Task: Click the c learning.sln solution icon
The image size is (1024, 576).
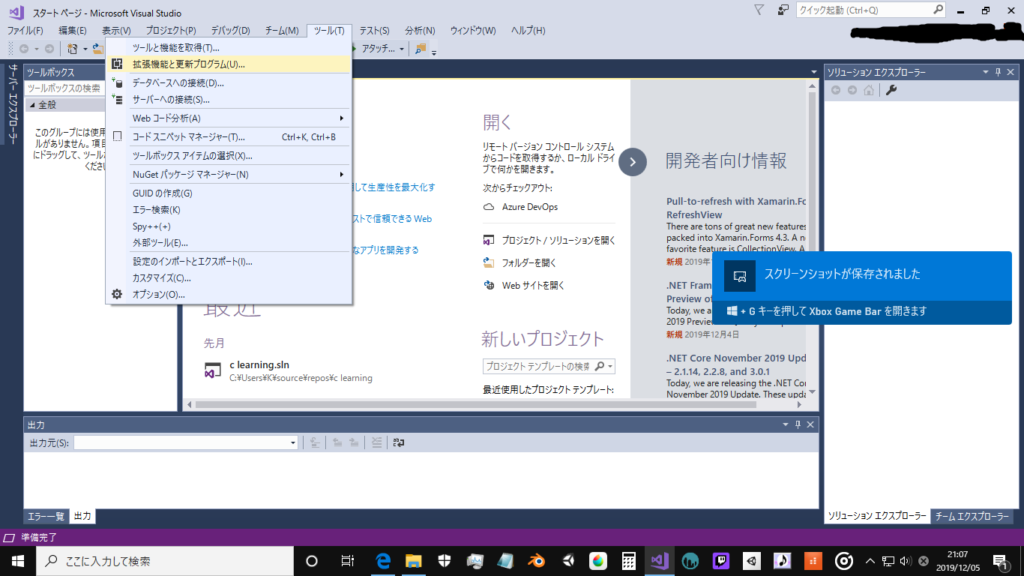Action: point(212,371)
